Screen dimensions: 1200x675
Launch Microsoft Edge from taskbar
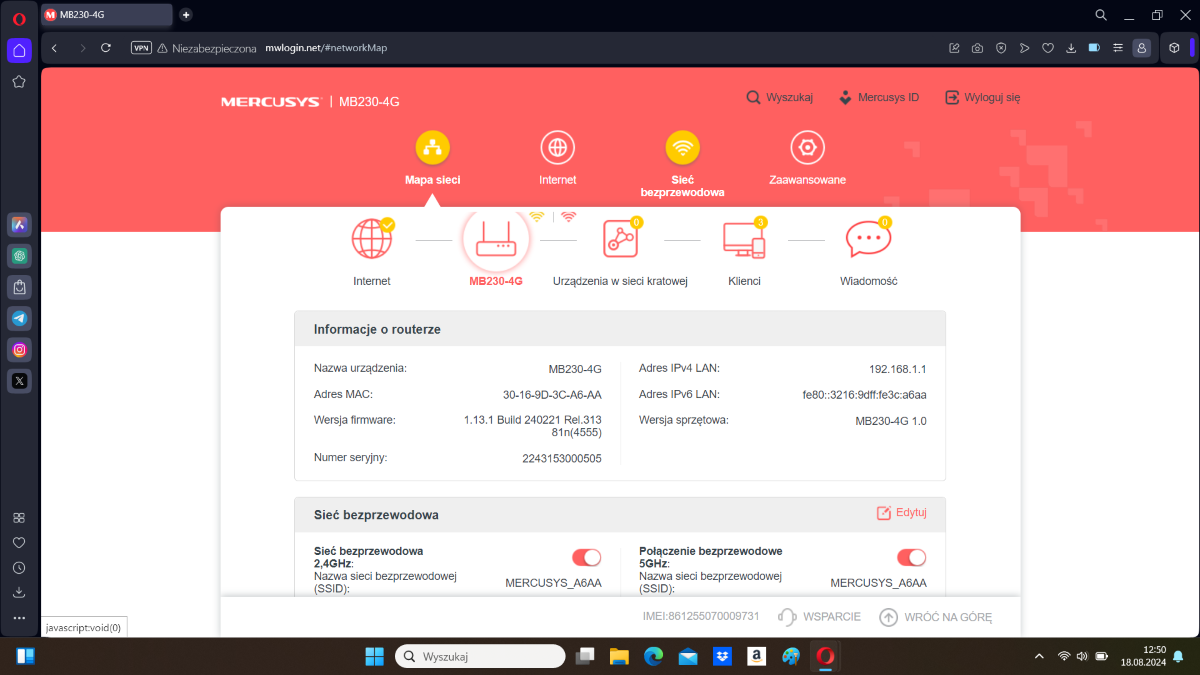[653, 656]
